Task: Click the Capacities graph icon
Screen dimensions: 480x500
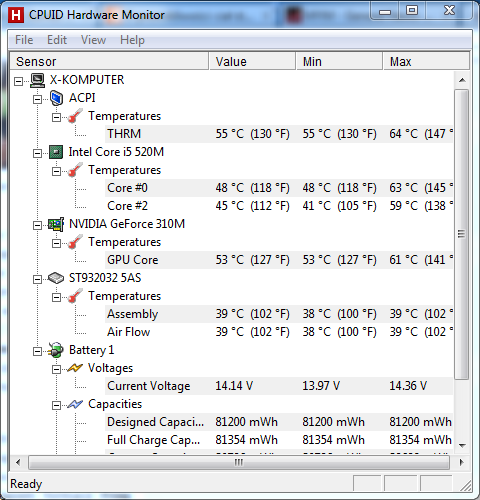Action: point(75,404)
